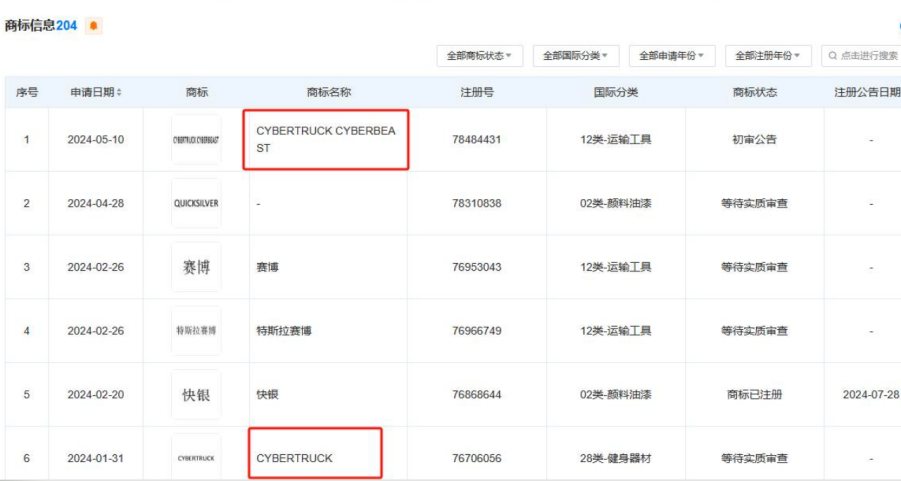Click the 国际分类 column header
901x481 pixels.
615,92
